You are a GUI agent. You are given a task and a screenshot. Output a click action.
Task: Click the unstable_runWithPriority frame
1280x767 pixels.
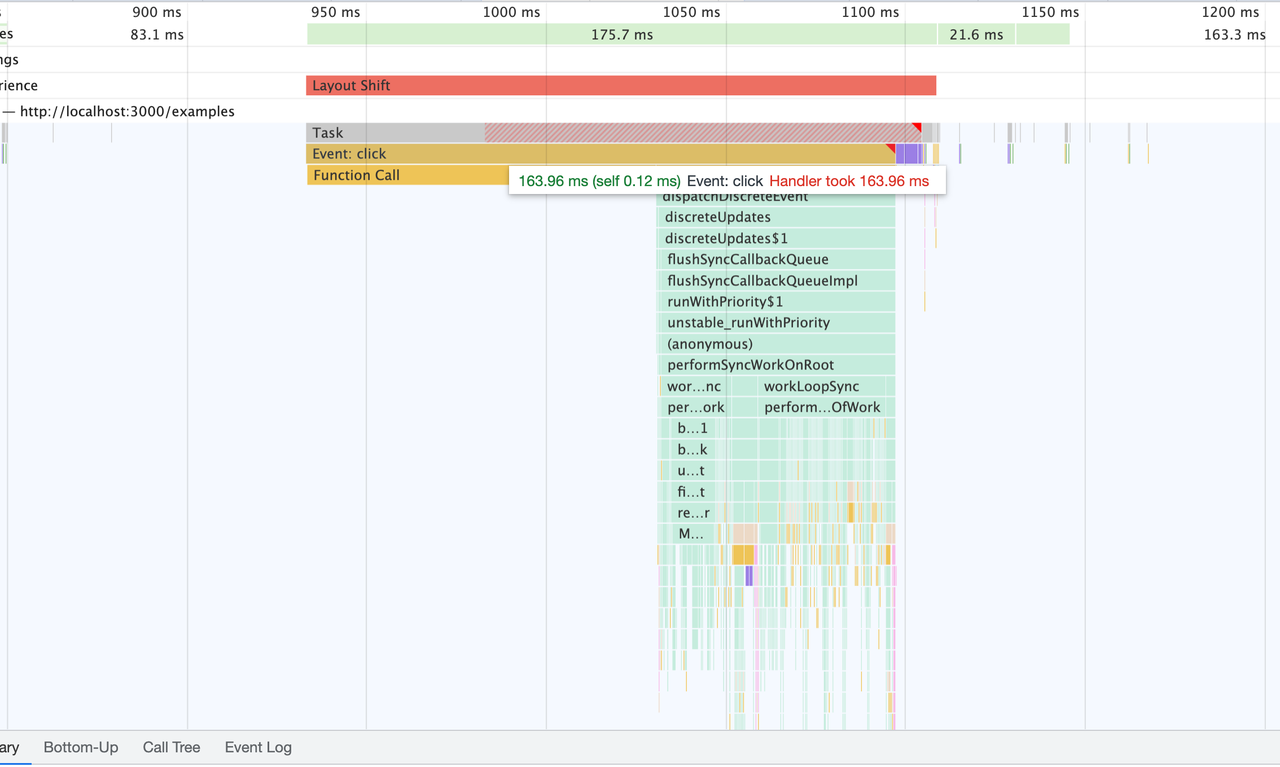tap(775, 322)
